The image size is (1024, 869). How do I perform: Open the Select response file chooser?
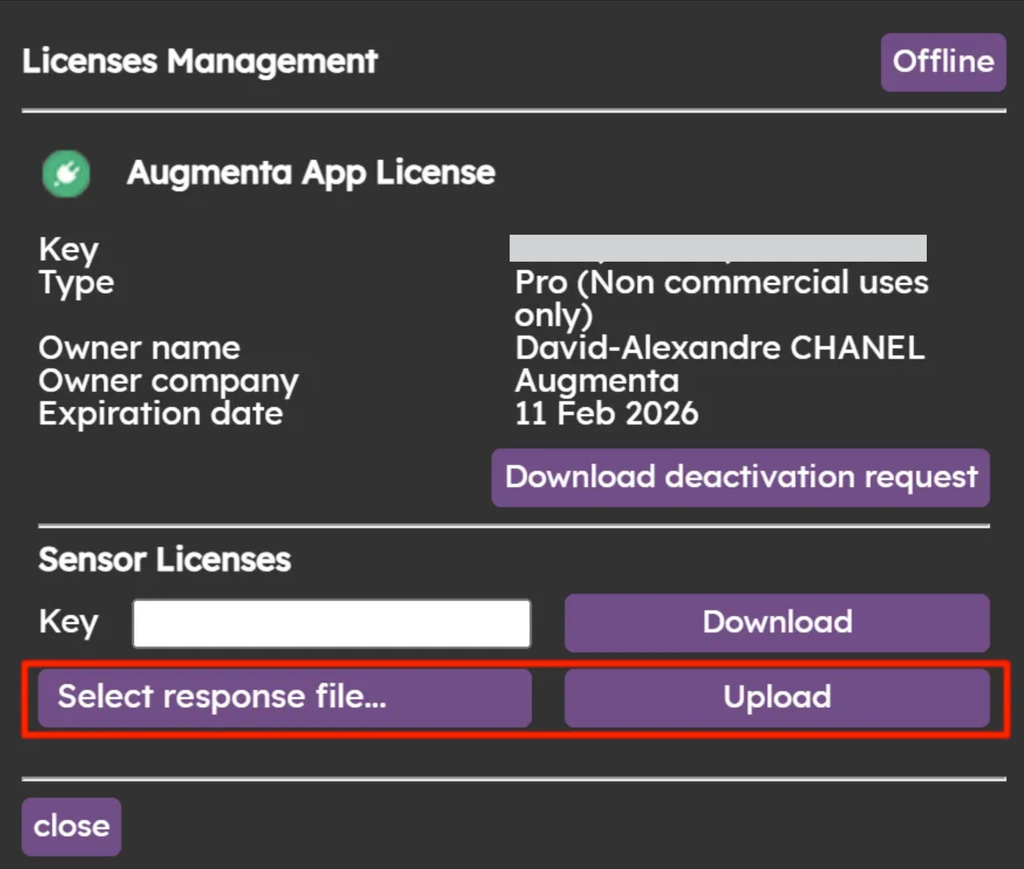(x=284, y=697)
